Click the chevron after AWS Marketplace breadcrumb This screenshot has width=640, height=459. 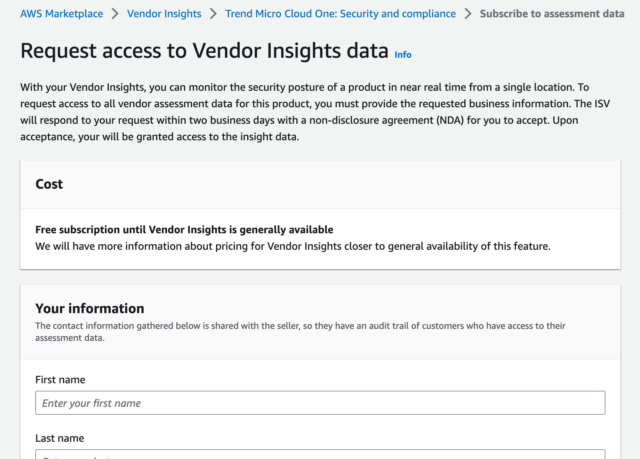(115, 14)
